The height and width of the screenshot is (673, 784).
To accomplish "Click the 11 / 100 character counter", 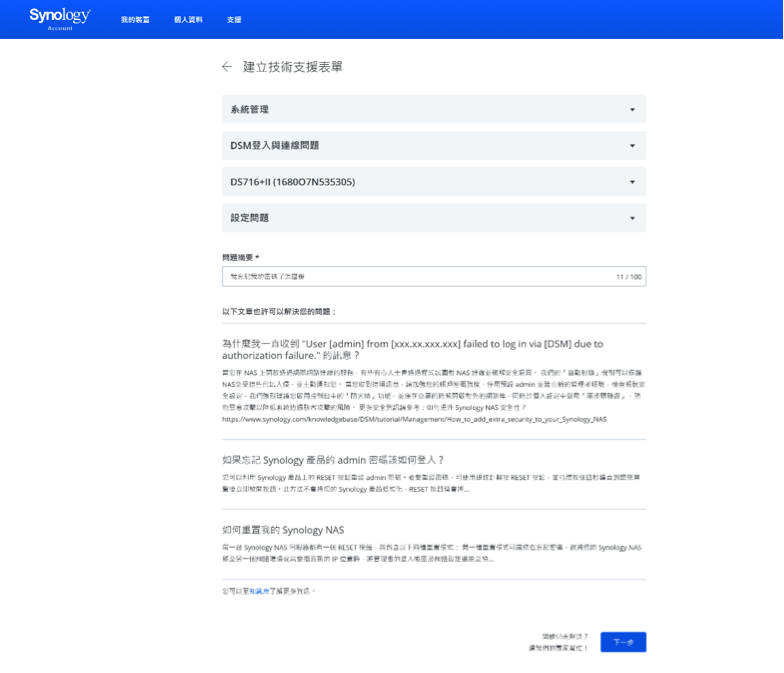I will [x=628, y=276].
